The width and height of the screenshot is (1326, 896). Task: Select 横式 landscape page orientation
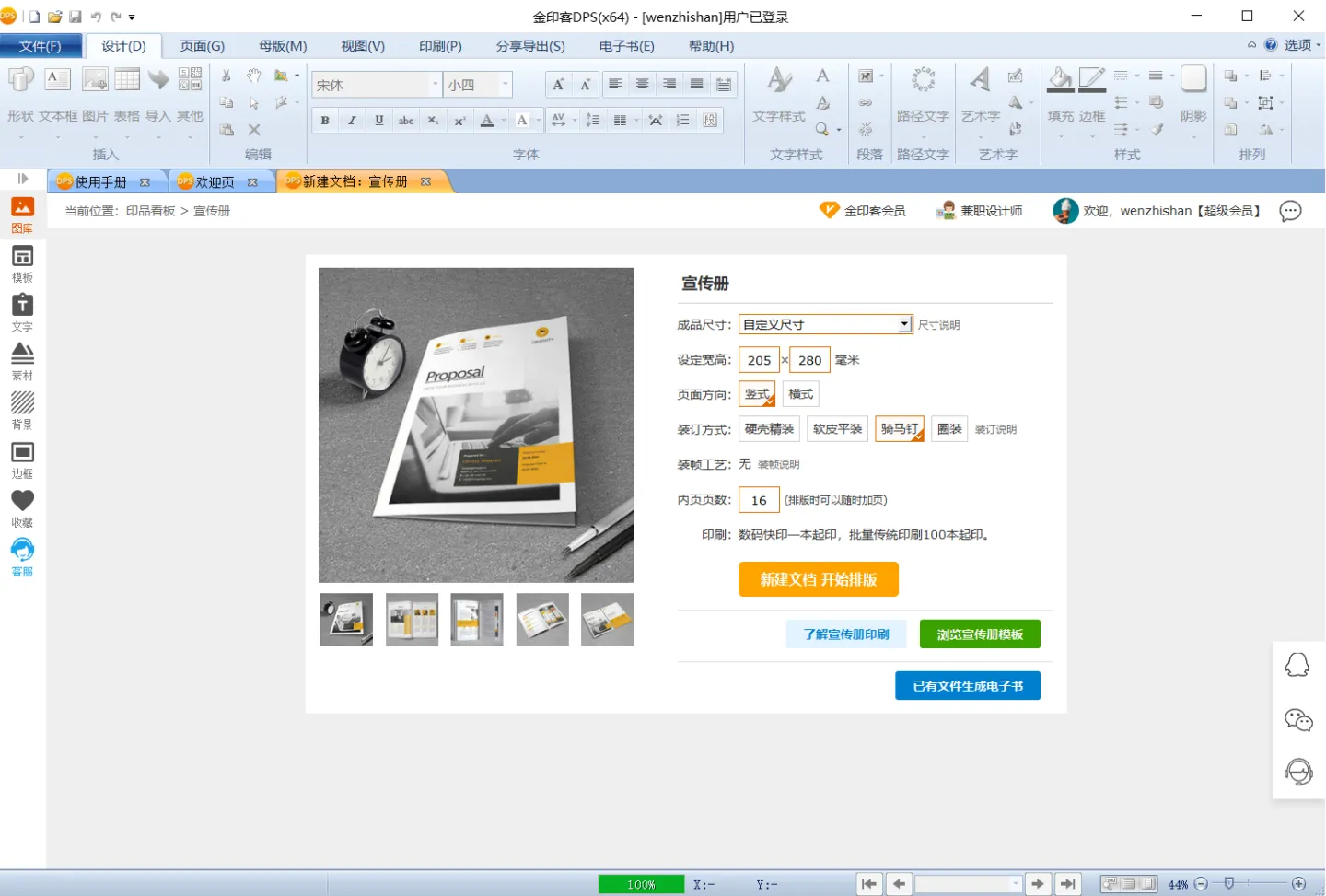pos(800,394)
